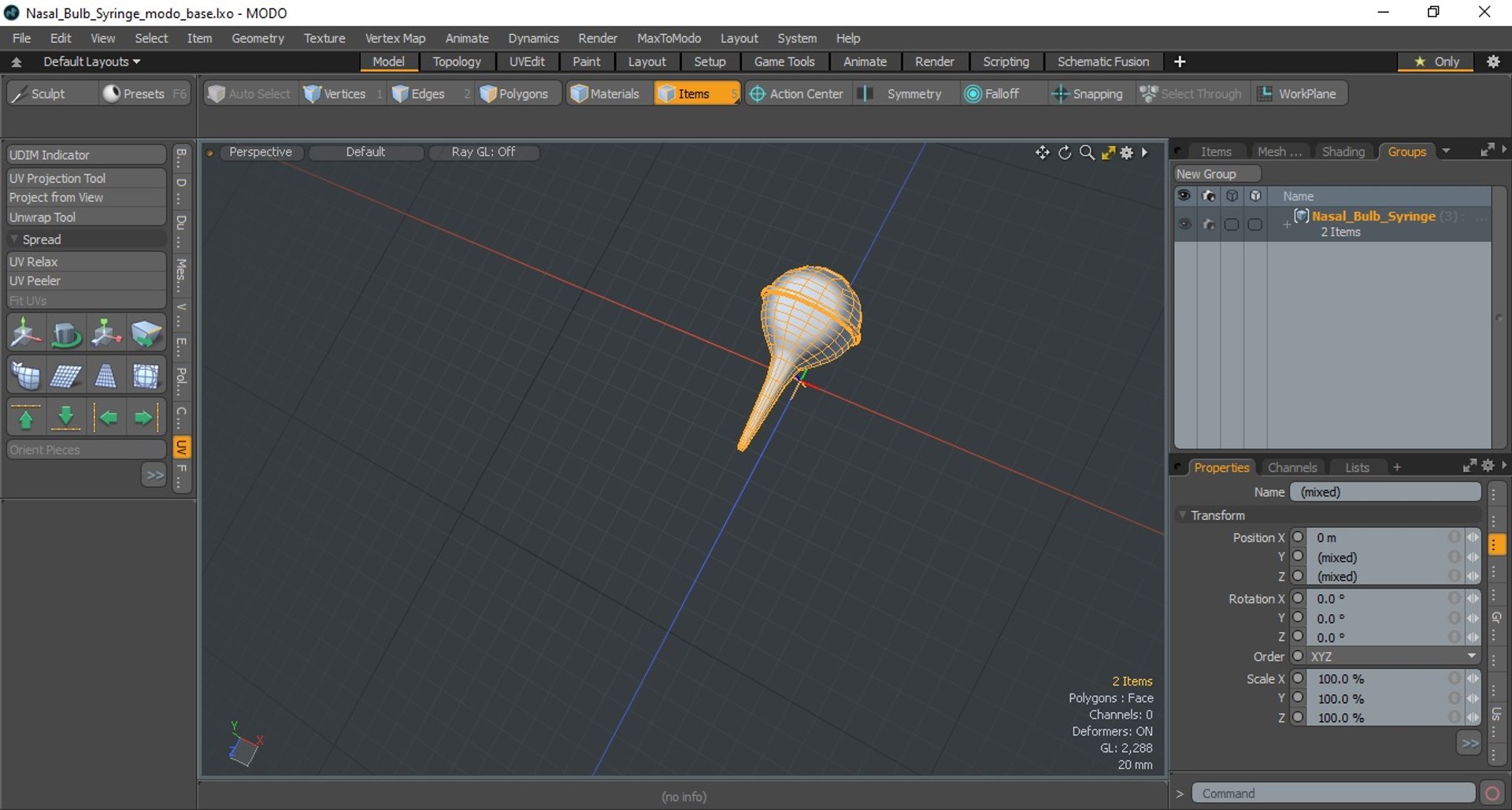Click the add layout plus icon
The width and height of the screenshot is (1512, 810).
click(1180, 61)
